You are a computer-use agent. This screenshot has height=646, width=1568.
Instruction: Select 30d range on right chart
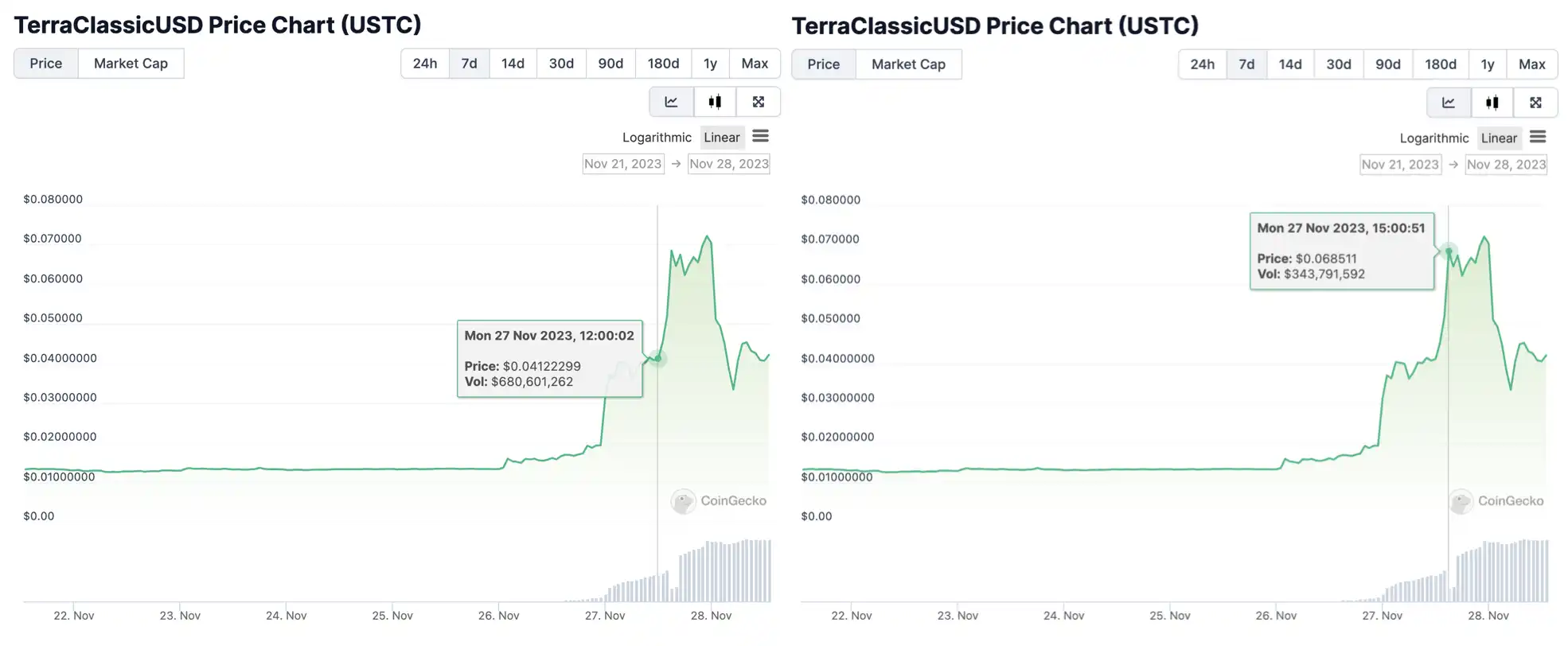click(x=1339, y=64)
